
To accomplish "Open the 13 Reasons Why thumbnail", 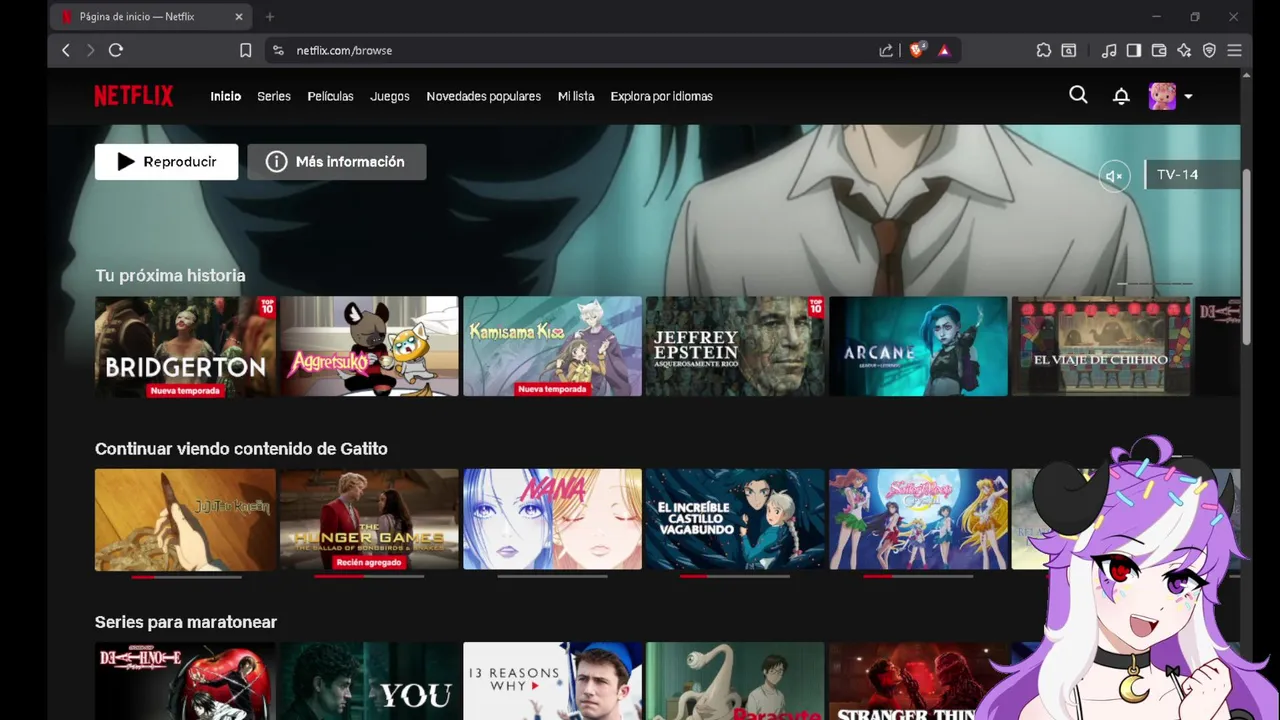I will (x=552, y=681).
